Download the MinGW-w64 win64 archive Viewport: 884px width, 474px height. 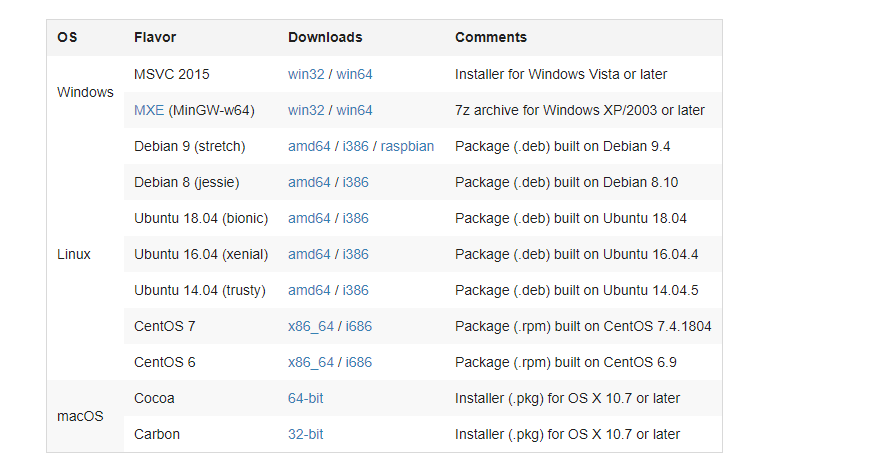pos(354,110)
